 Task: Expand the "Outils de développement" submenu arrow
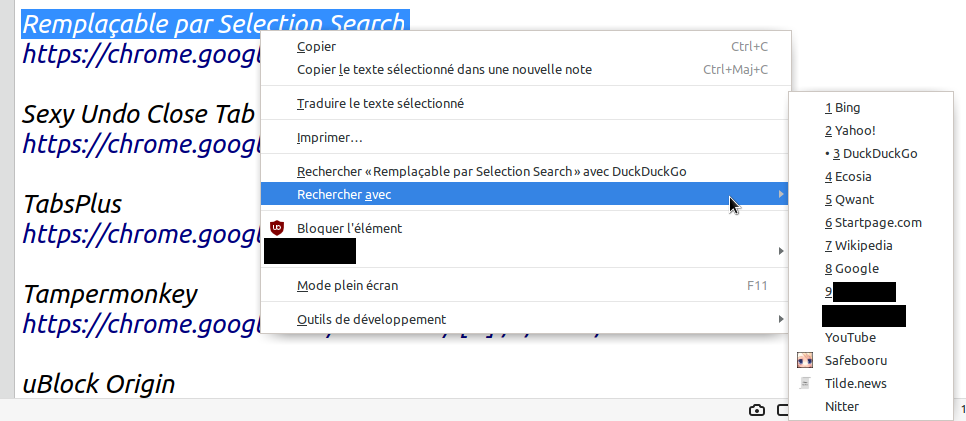coord(781,319)
